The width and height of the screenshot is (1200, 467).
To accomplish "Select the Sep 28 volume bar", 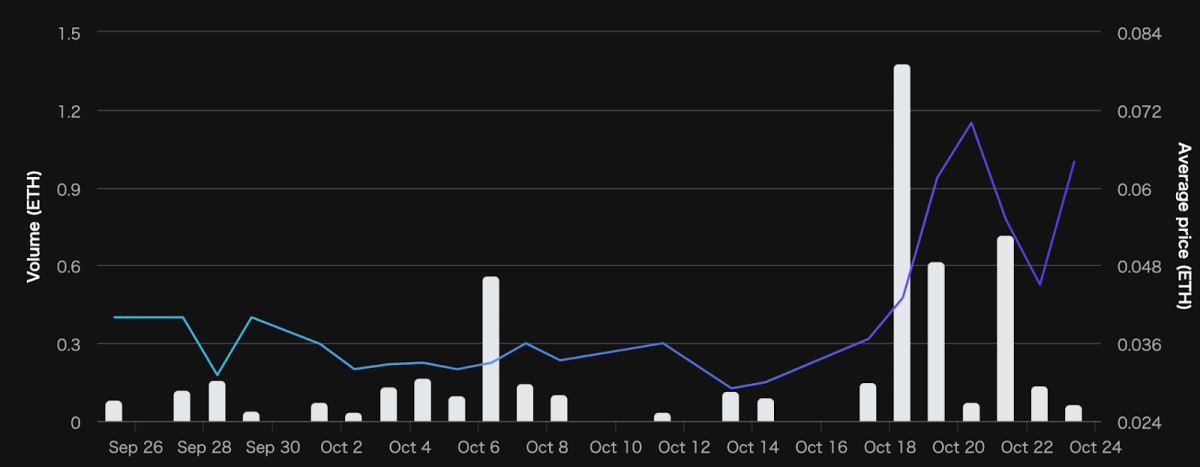I will tap(217, 401).
